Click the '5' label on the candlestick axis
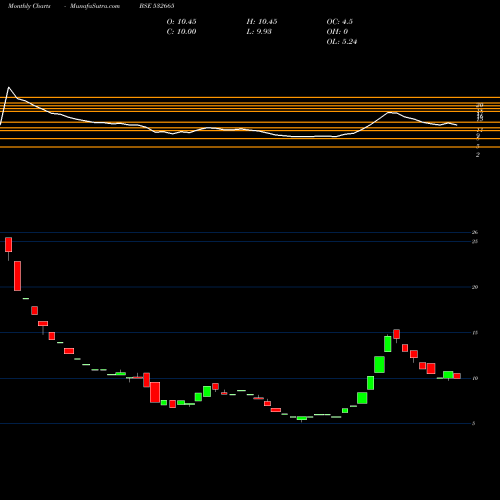 coord(473,423)
